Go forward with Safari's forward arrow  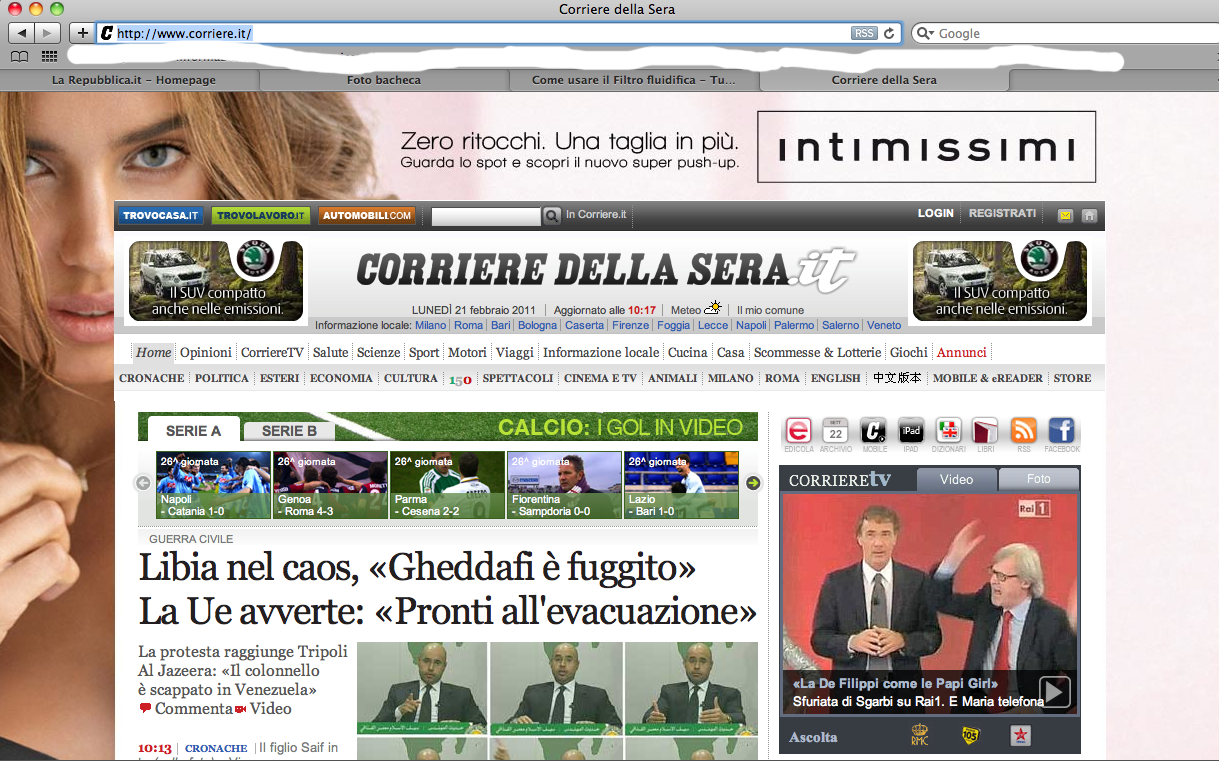point(47,33)
